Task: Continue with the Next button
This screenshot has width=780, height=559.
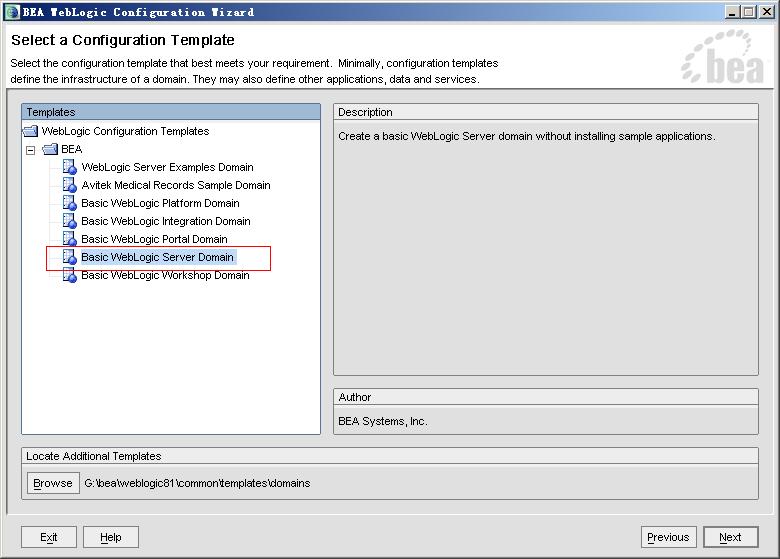Action: [x=730, y=537]
